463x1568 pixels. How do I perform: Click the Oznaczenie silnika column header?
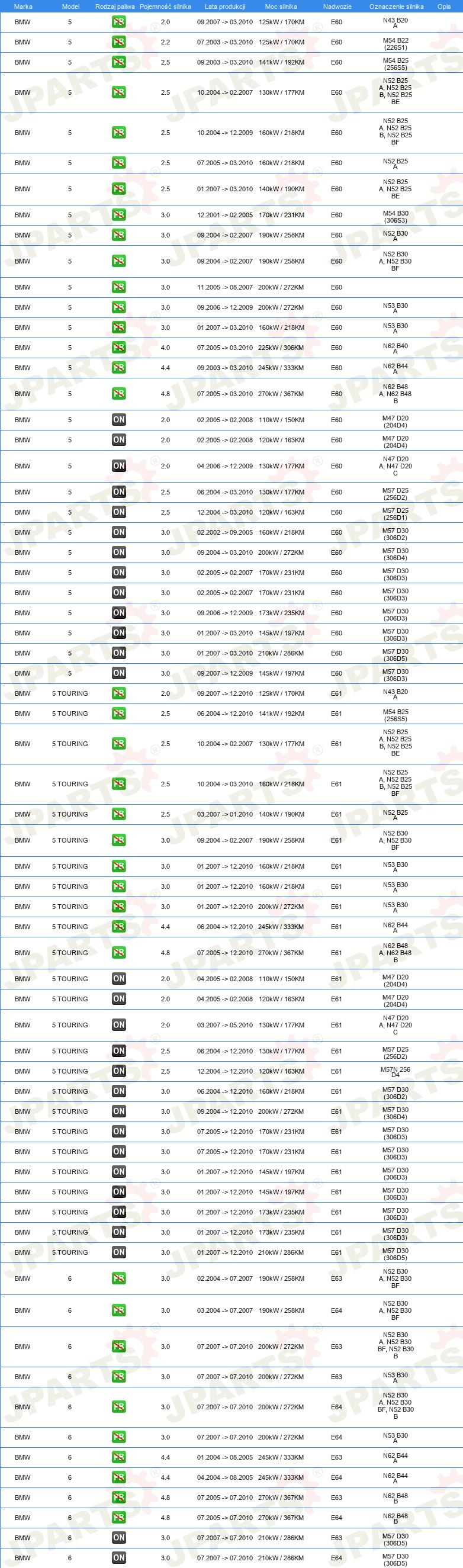click(x=397, y=7)
